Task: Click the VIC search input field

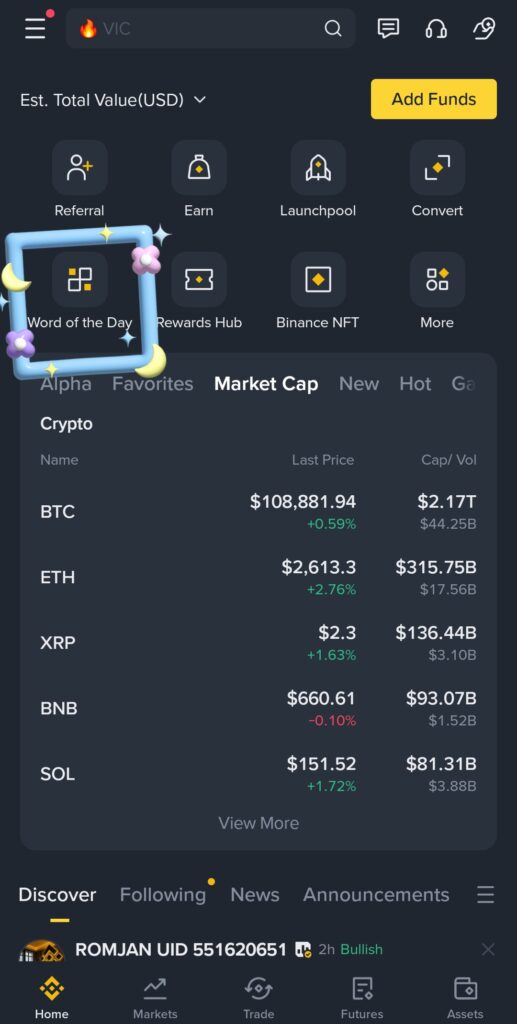Action: [211, 29]
